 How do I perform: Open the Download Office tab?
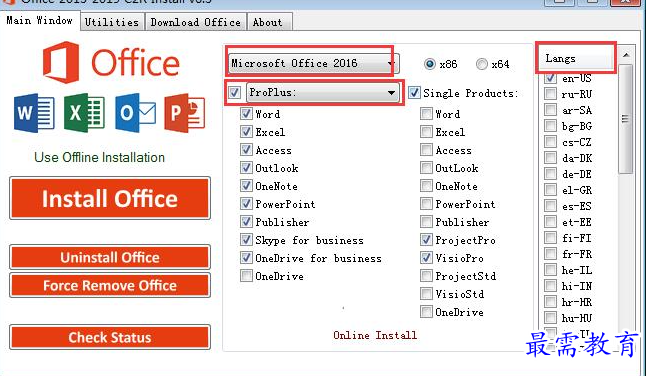click(x=196, y=22)
